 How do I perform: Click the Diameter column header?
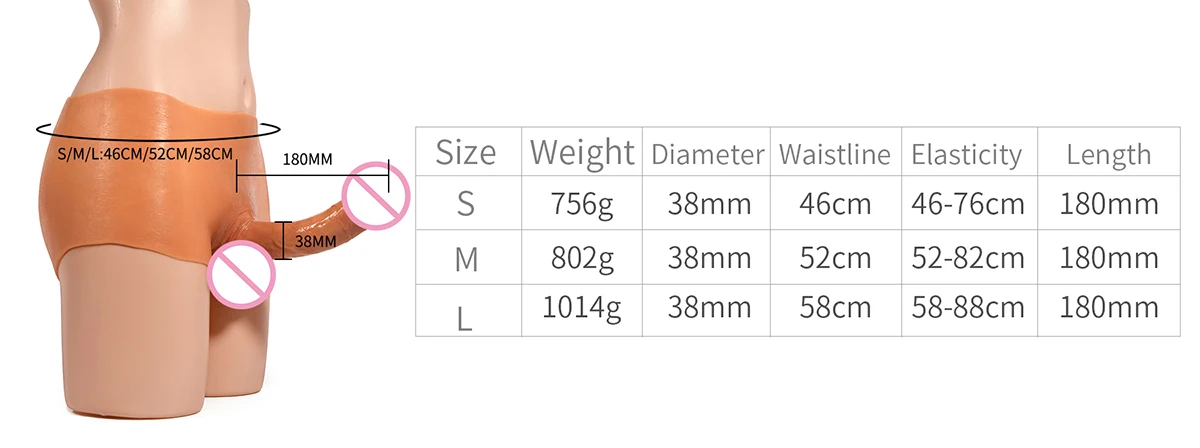pos(708,155)
